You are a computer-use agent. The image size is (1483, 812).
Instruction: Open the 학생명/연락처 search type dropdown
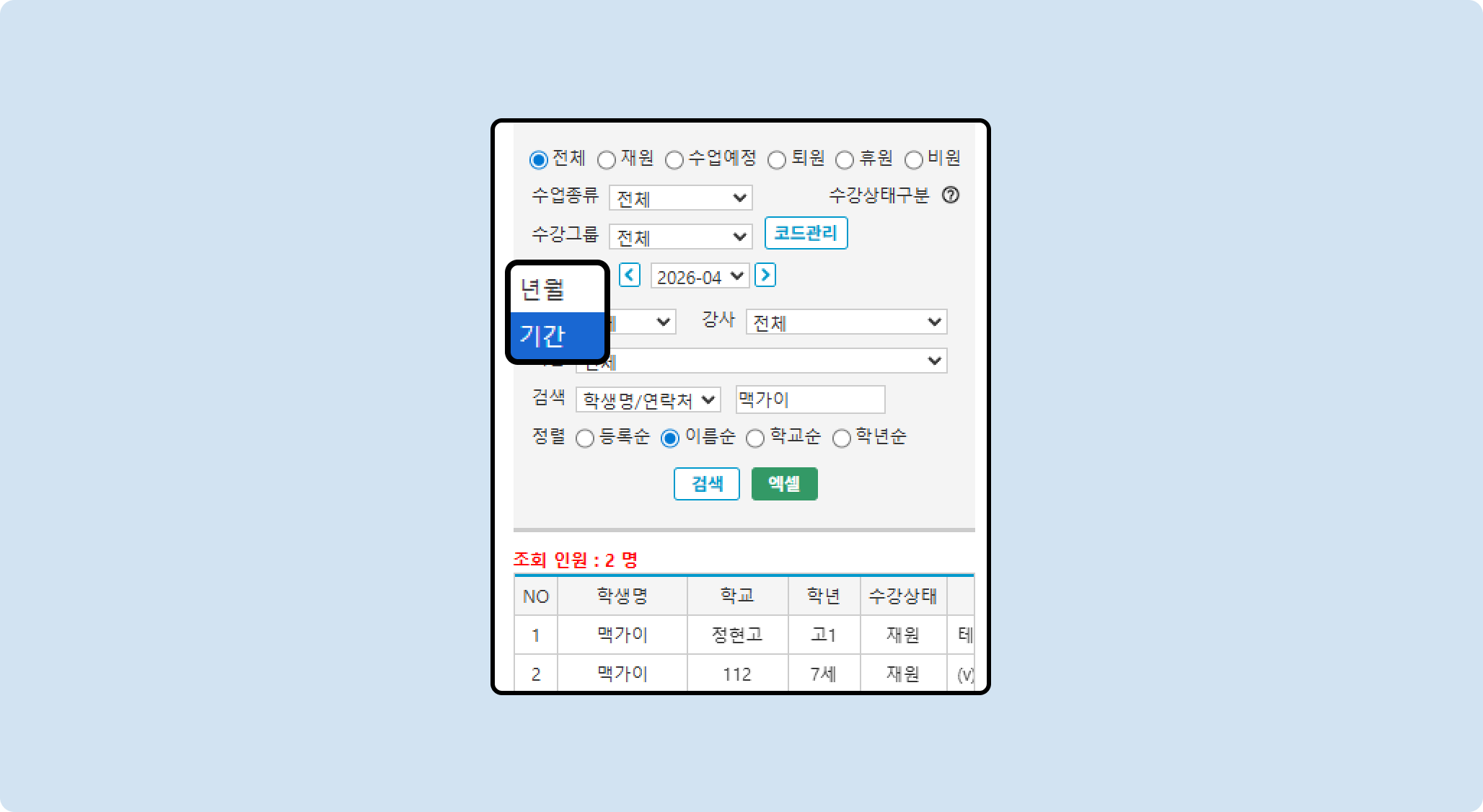[648, 400]
